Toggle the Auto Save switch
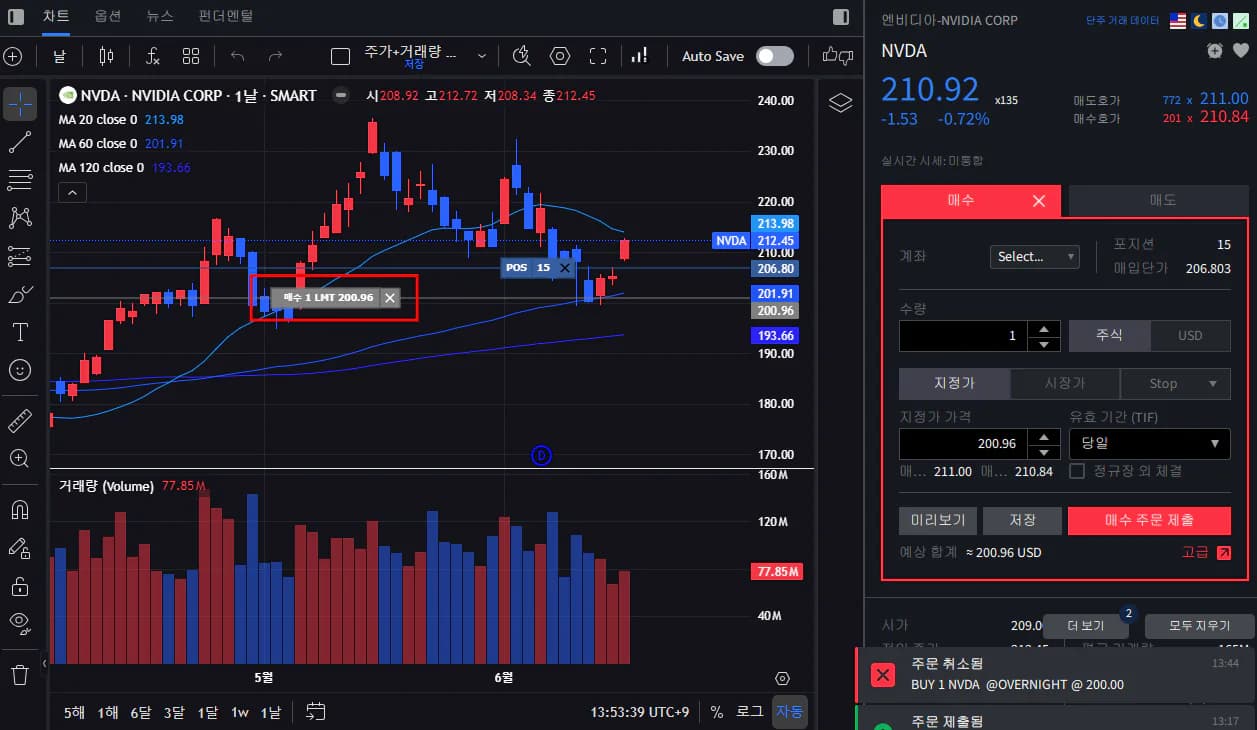 775,56
